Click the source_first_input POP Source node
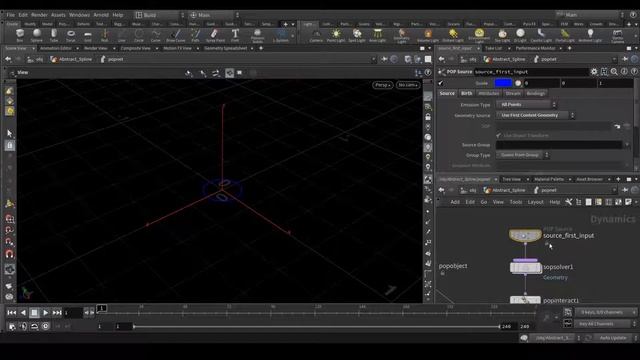Screen dimensions: 640x360 pyautogui.click(x=525, y=236)
